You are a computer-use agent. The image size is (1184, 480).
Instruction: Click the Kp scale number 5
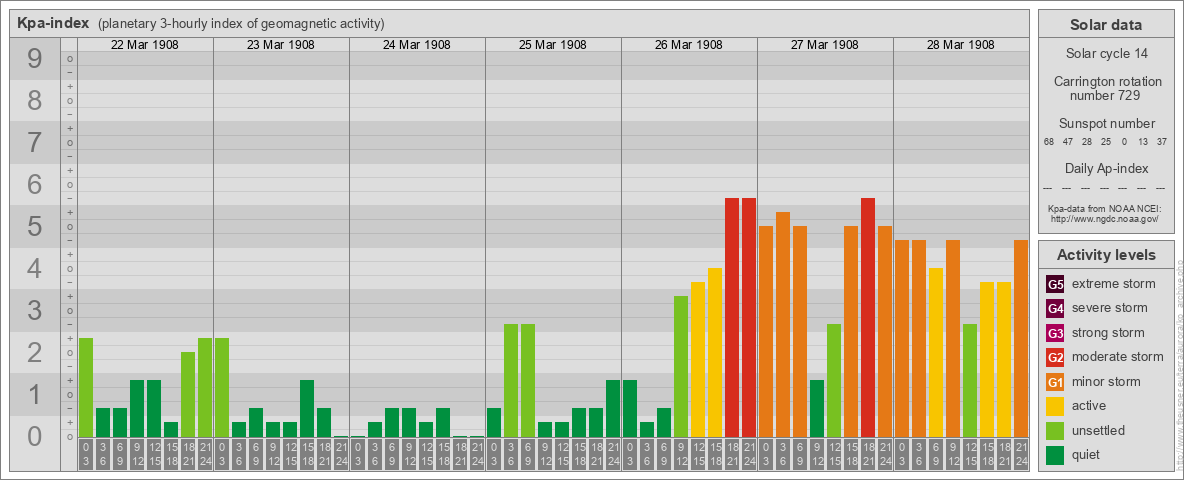coord(35,226)
